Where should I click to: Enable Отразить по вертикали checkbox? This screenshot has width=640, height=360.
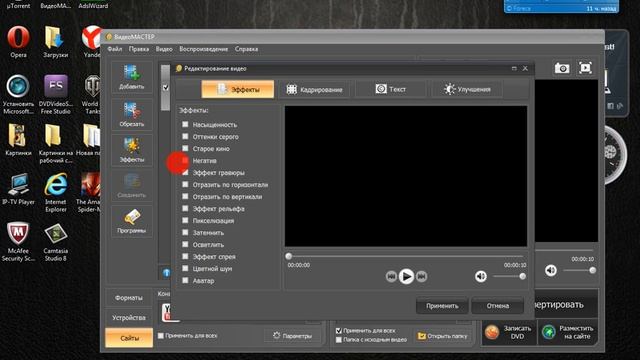tap(185, 196)
